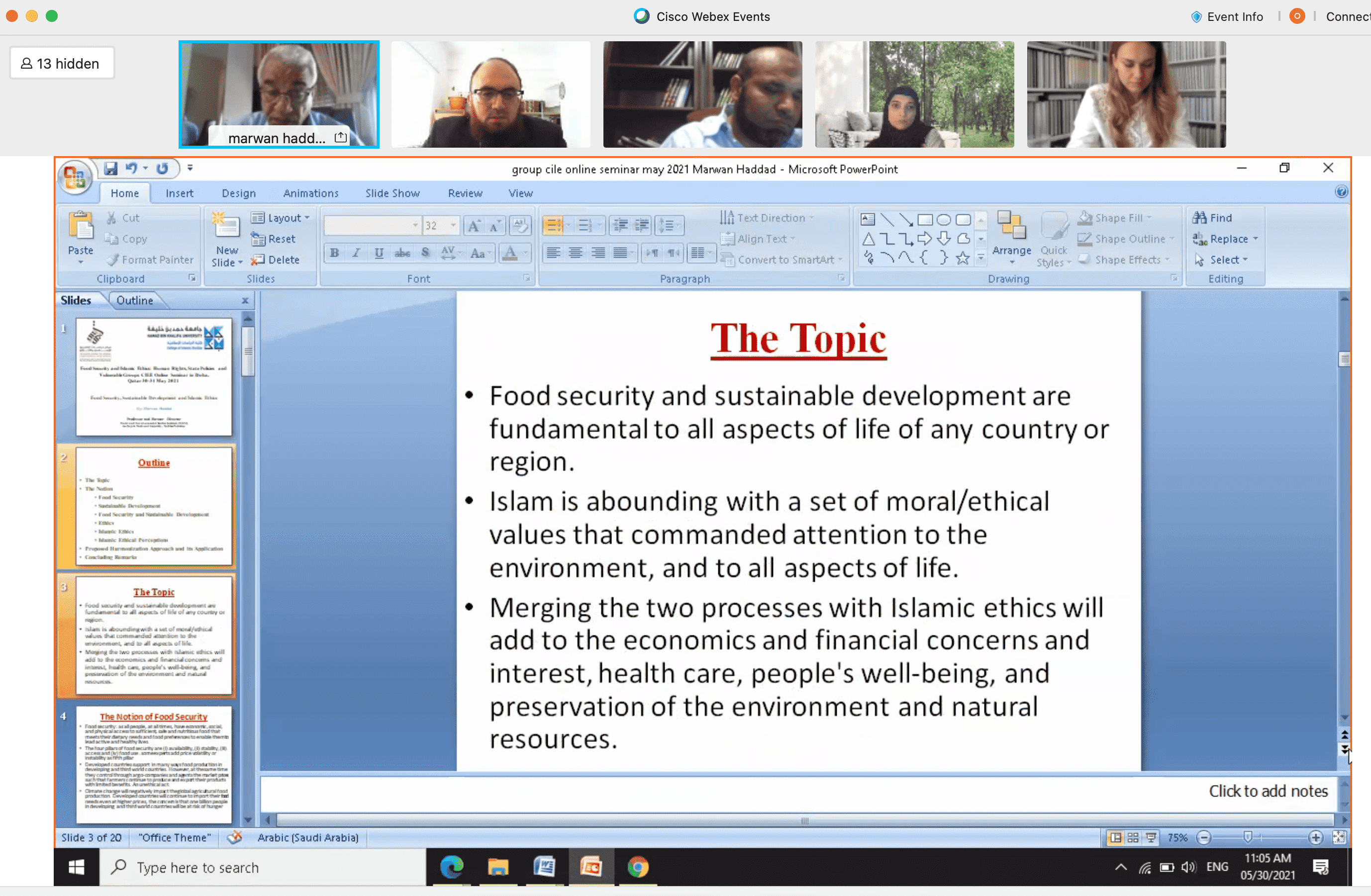Open the Design ribbon tab
The width and height of the screenshot is (1371, 896).
tap(238, 193)
